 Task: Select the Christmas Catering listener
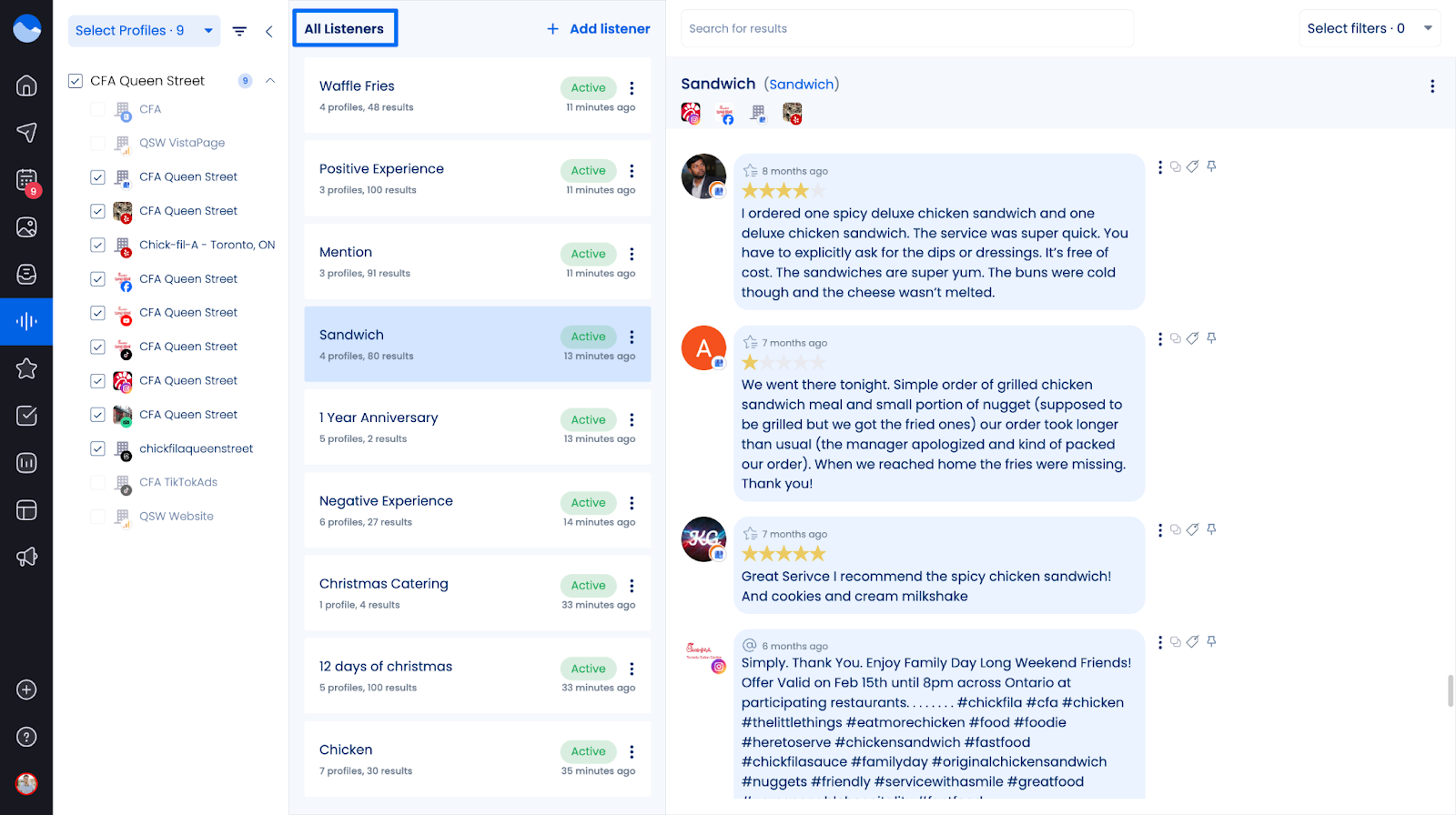point(478,593)
